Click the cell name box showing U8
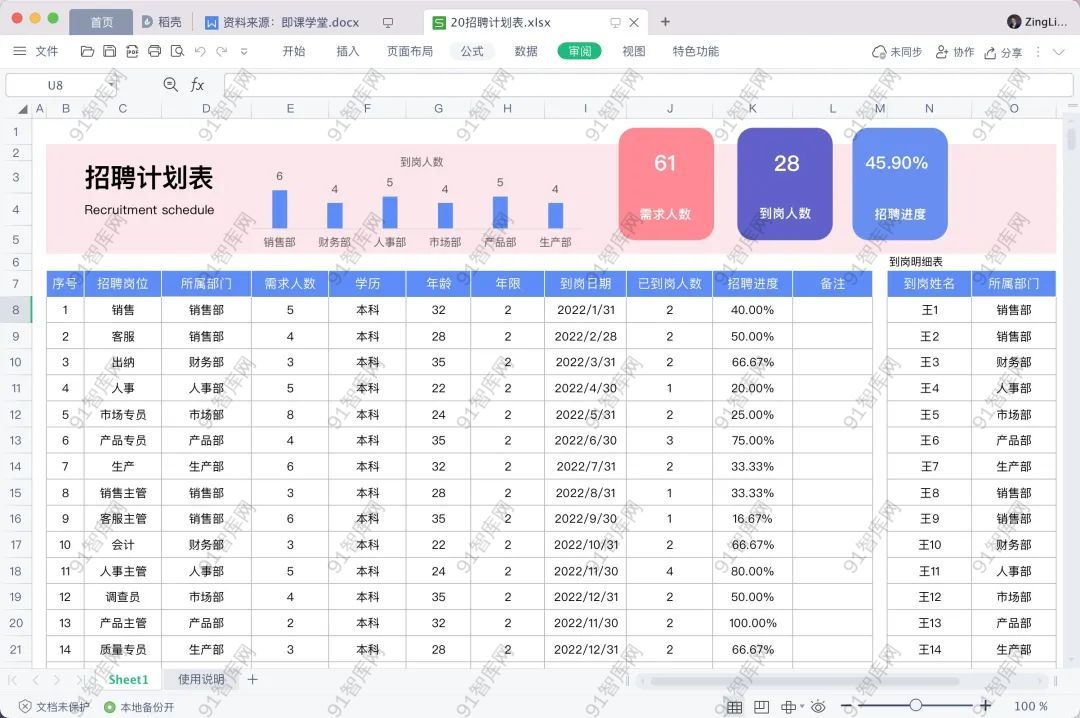The width and height of the screenshot is (1080, 718). coord(55,85)
